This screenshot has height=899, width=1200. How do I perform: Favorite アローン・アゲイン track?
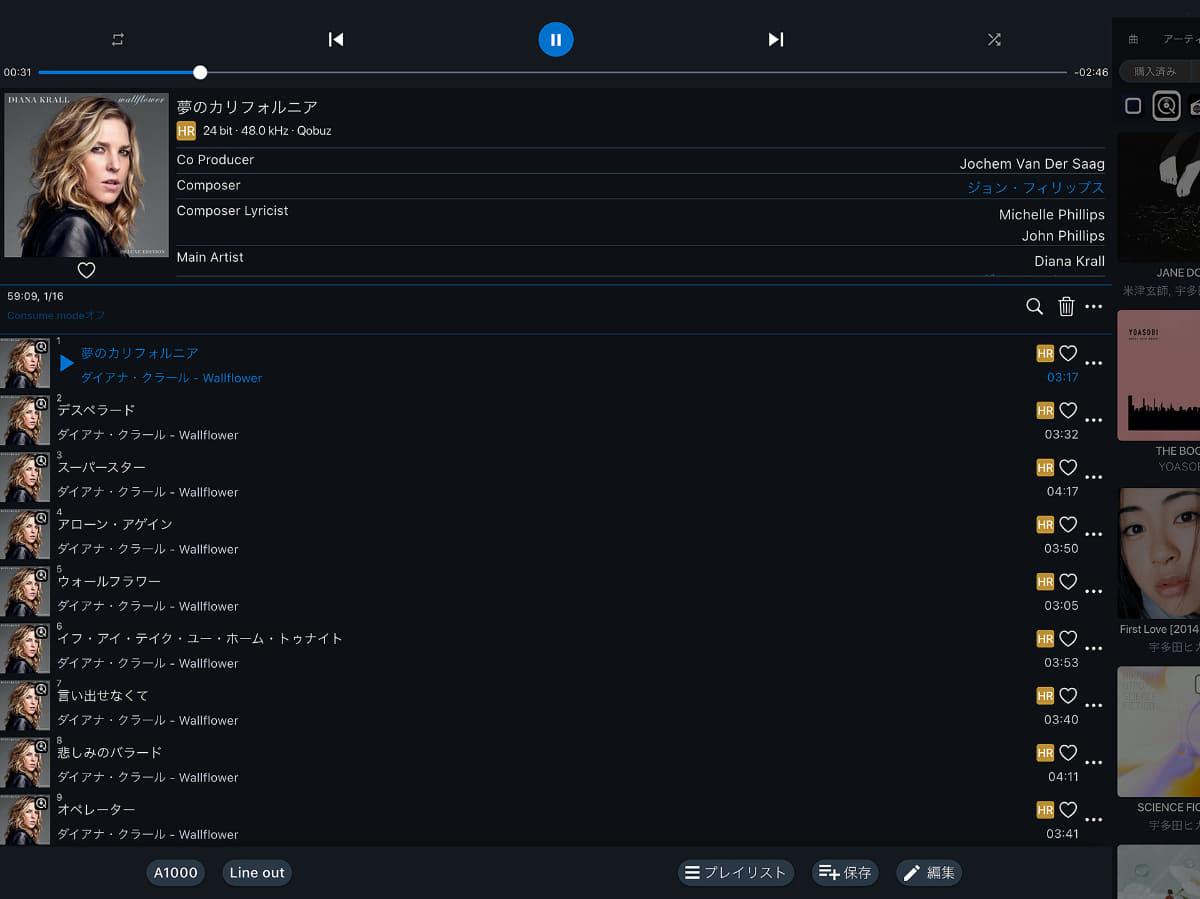click(1068, 524)
